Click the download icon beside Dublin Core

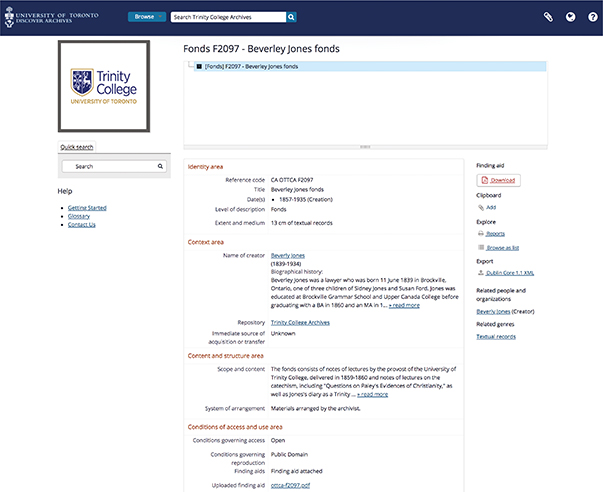(481, 273)
